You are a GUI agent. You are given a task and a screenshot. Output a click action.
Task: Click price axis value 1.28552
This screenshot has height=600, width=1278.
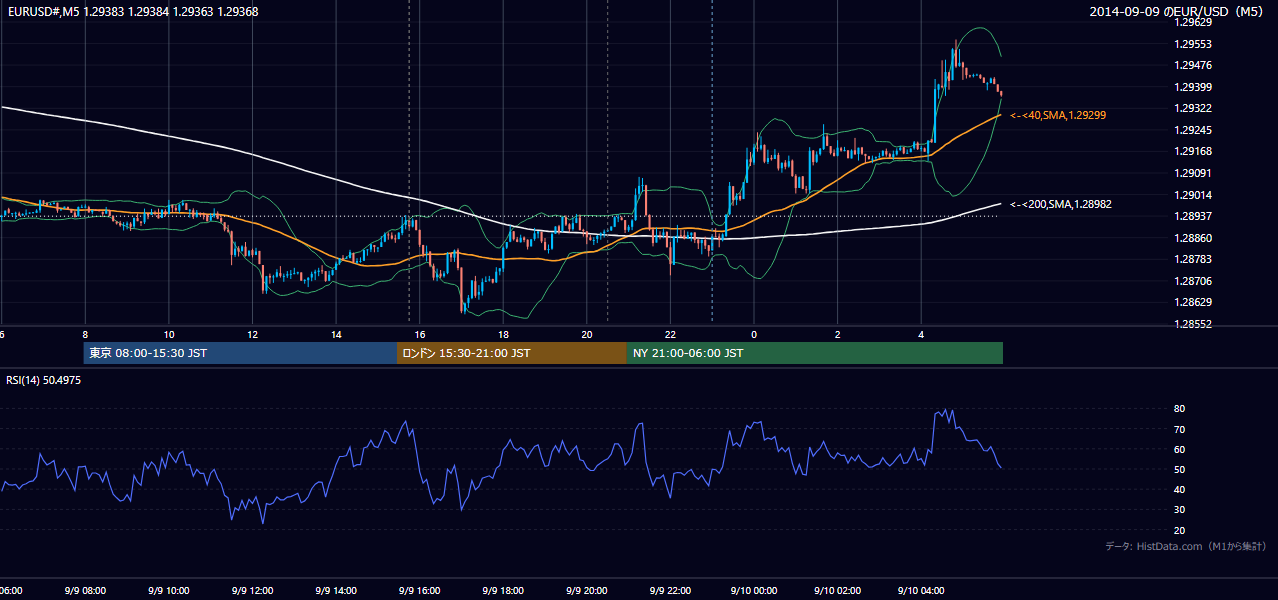1192,324
